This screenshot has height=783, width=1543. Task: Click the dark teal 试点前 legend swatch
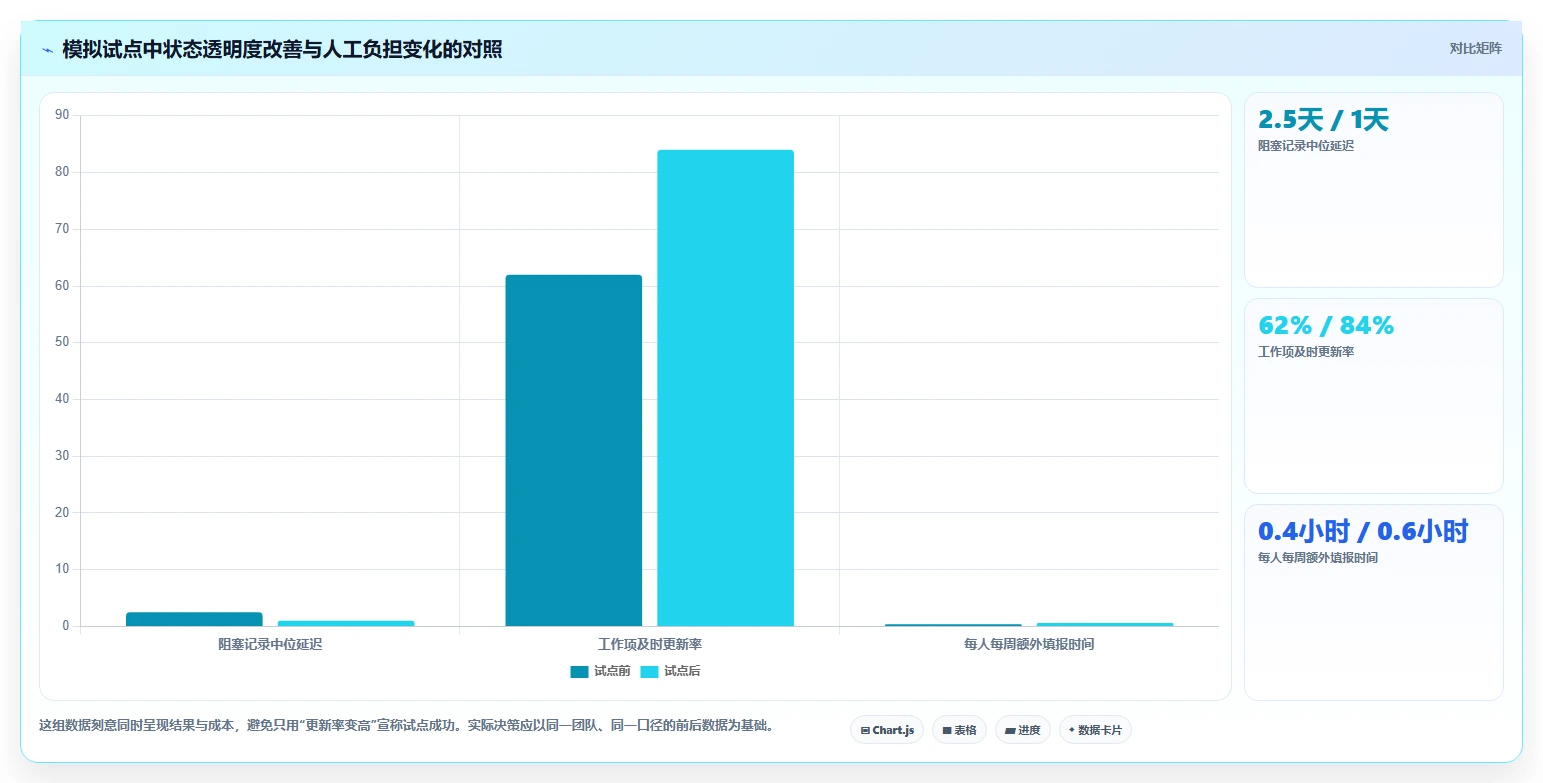point(580,671)
